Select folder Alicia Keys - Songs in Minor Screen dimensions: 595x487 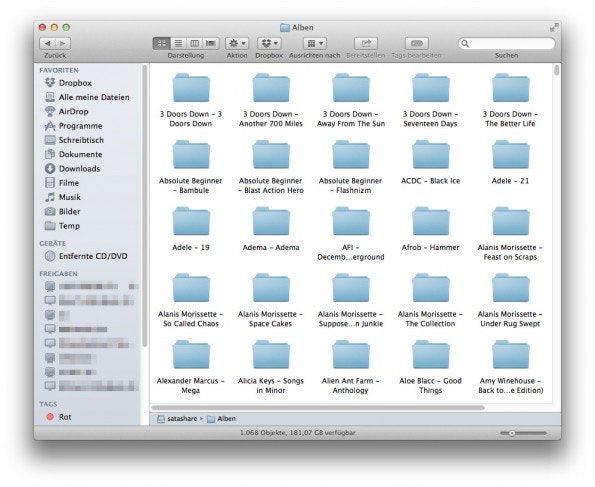click(x=271, y=367)
